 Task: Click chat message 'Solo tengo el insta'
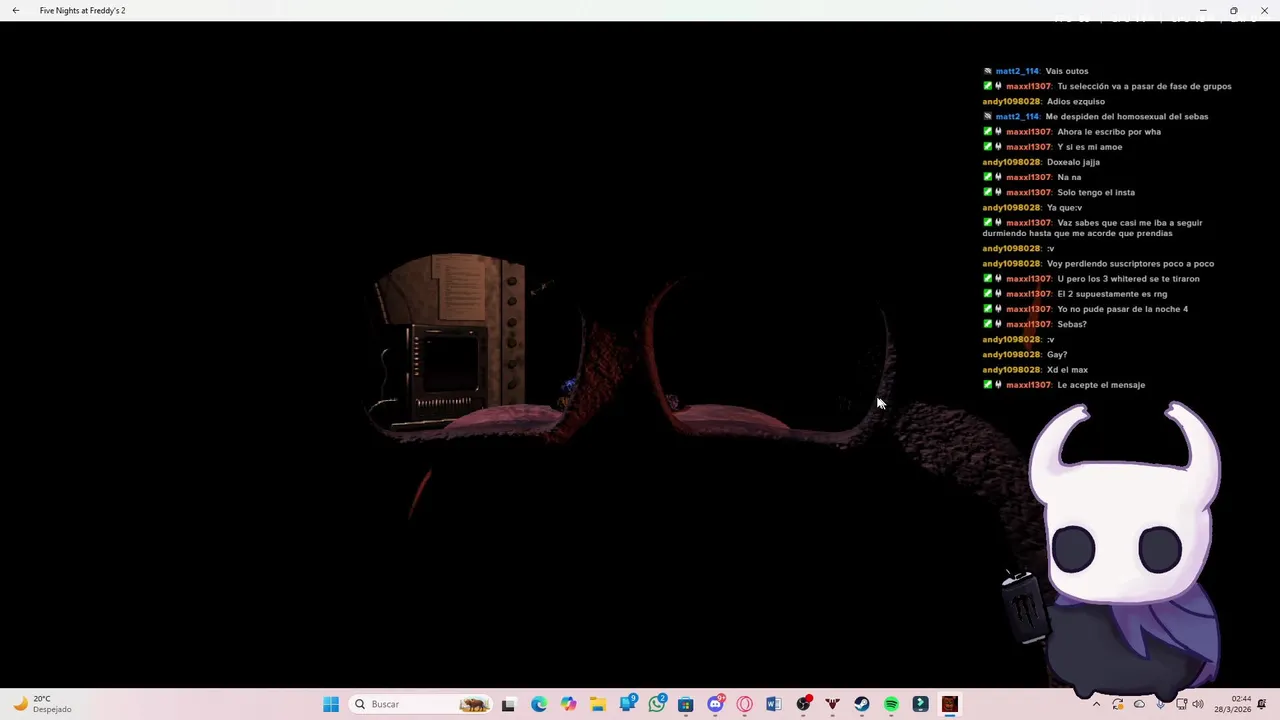click(1095, 192)
